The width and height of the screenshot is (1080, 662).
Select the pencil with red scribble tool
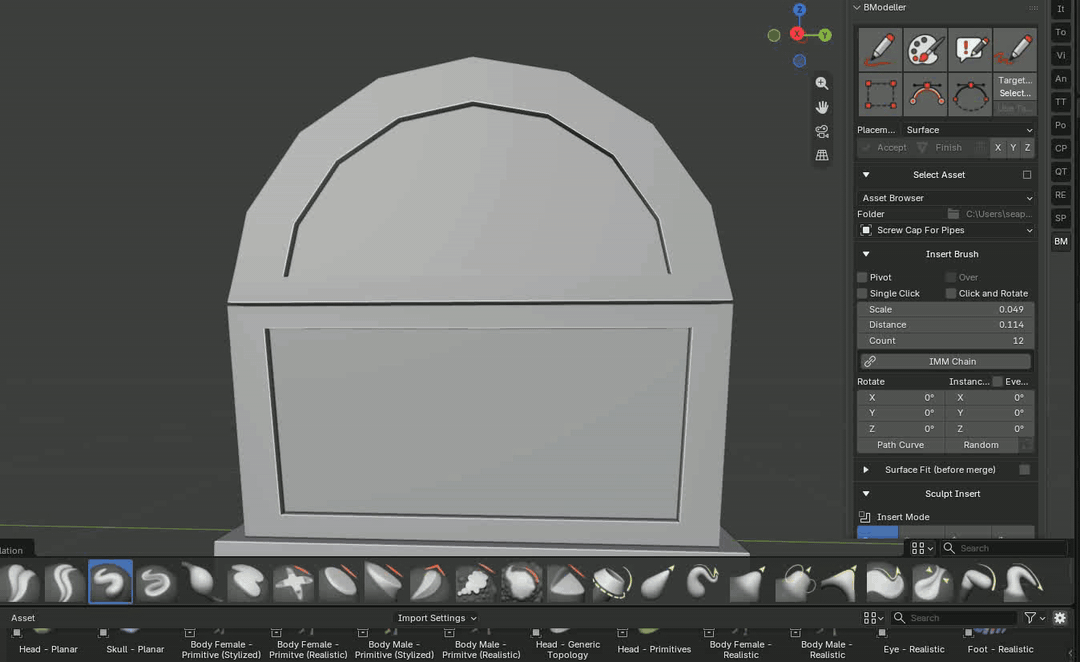click(1015, 50)
